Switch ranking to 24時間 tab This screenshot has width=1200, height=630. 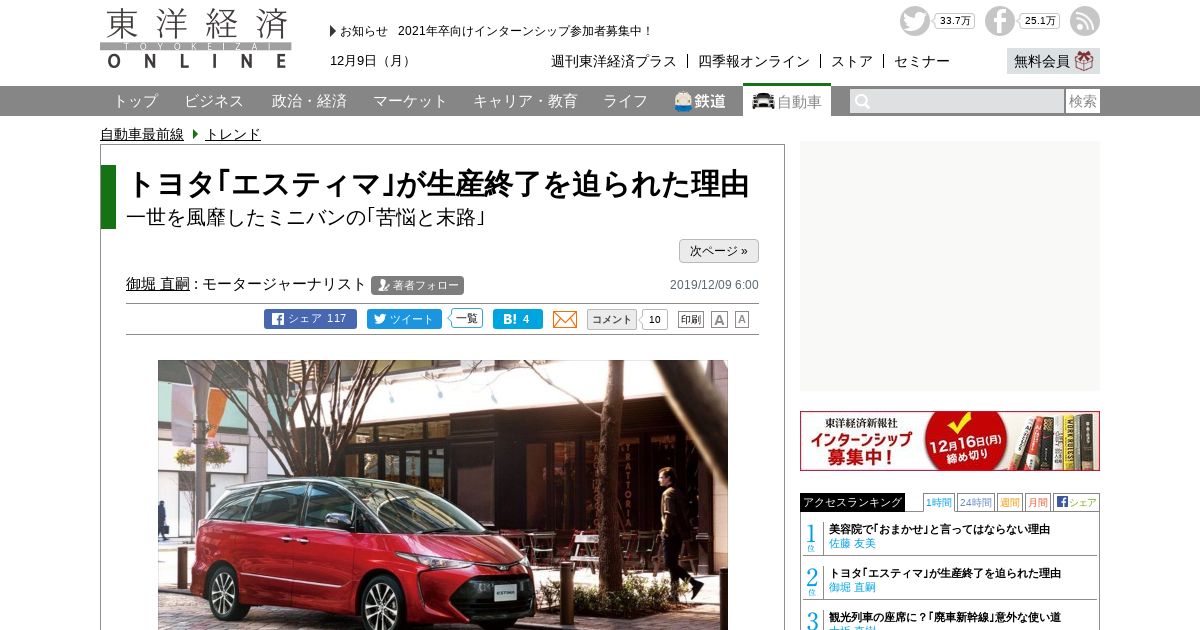pyautogui.click(x=975, y=502)
